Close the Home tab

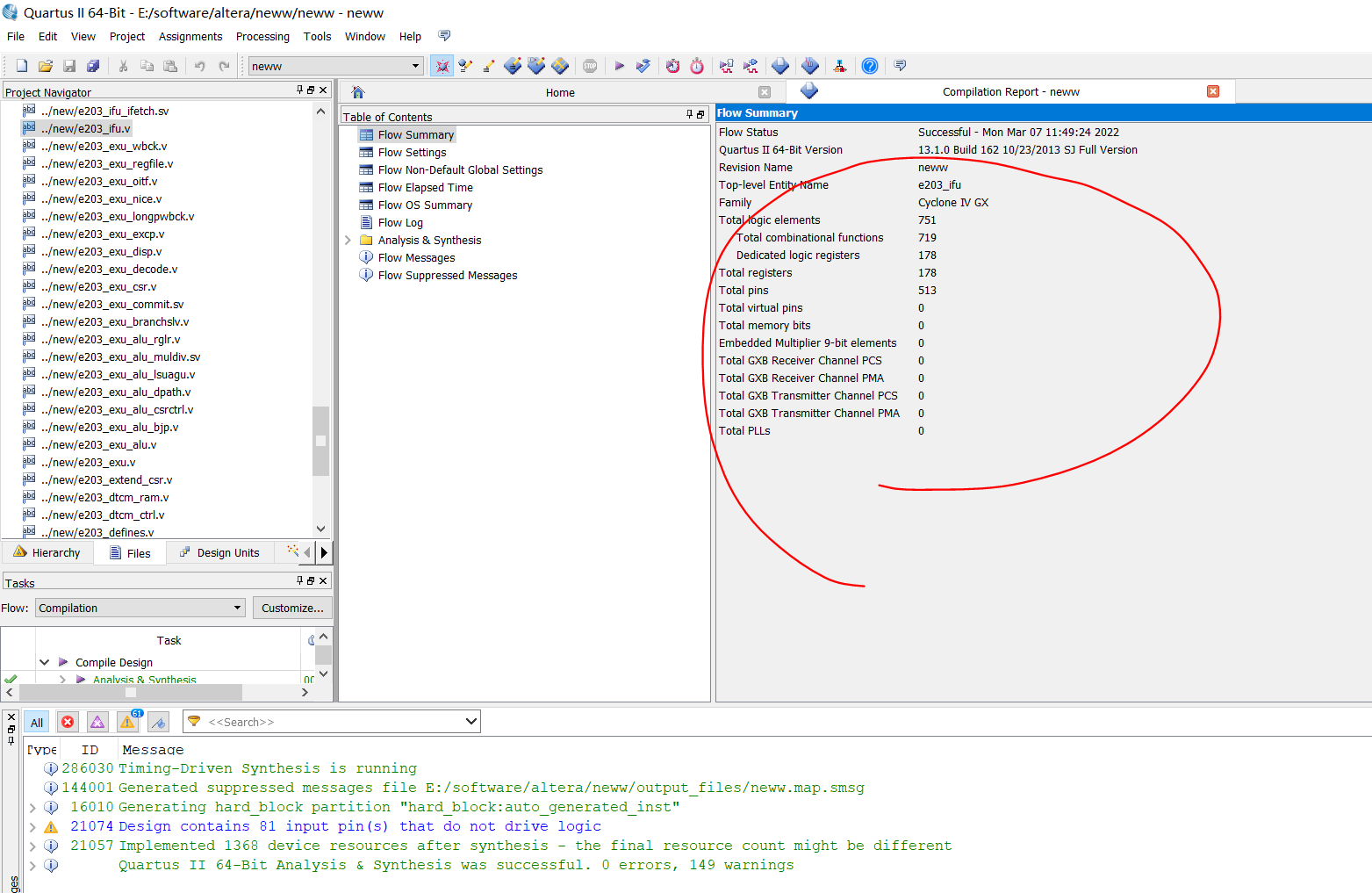coord(765,92)
